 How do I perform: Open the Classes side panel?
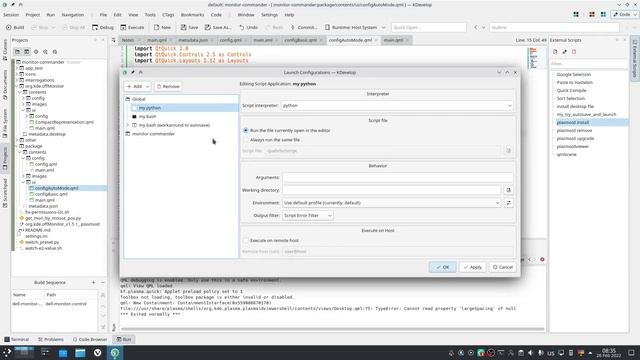pyautogui.click(x=5, y=49)
